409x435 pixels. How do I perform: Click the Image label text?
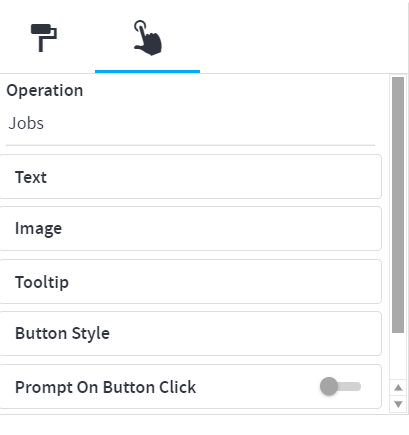[38, 229]
